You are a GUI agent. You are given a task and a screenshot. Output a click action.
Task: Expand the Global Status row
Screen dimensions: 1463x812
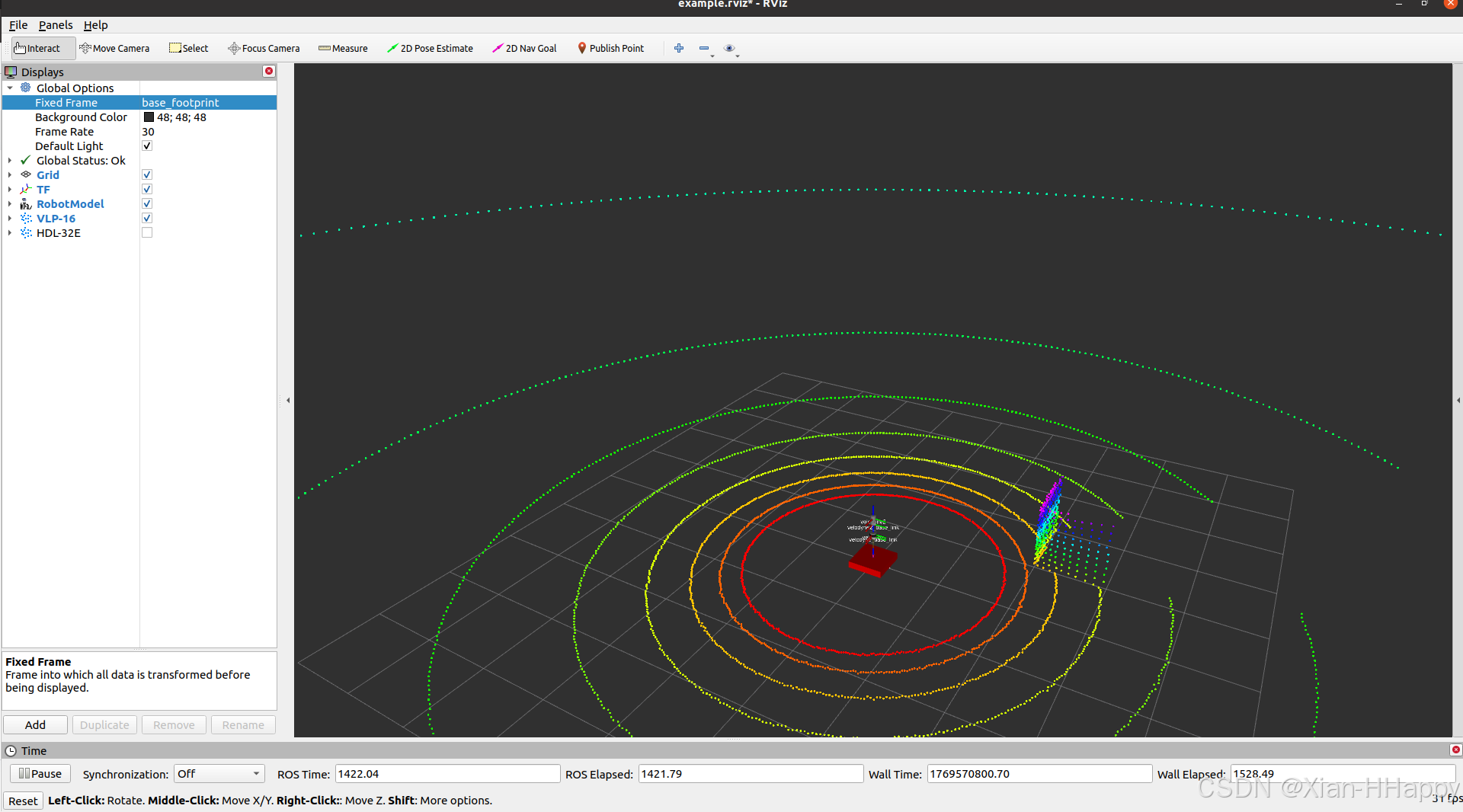coord(10,160)
